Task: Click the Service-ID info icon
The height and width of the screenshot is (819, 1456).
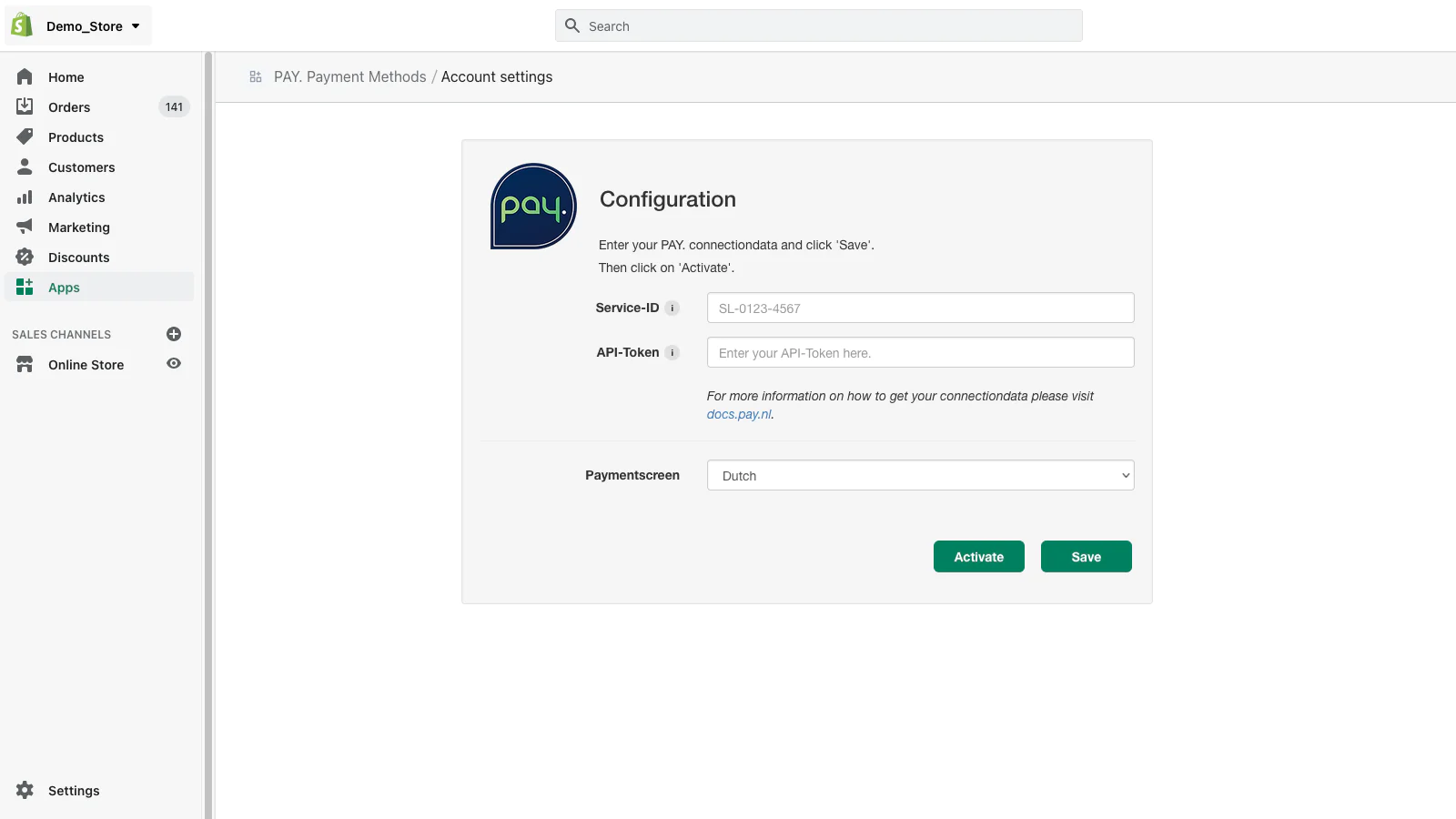Action: tap(672, 308)
